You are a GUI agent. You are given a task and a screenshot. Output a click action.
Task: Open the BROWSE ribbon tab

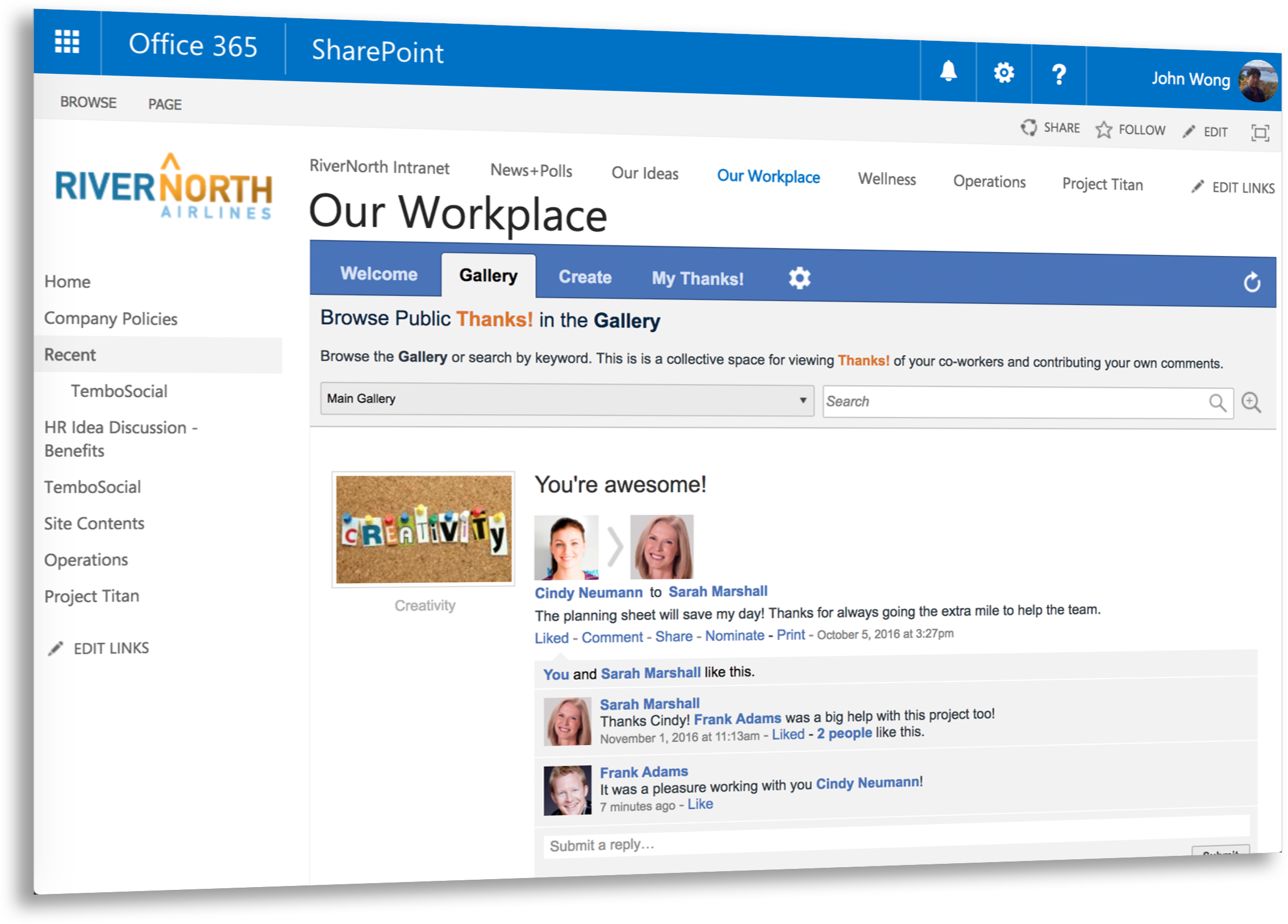coord(88,102)
